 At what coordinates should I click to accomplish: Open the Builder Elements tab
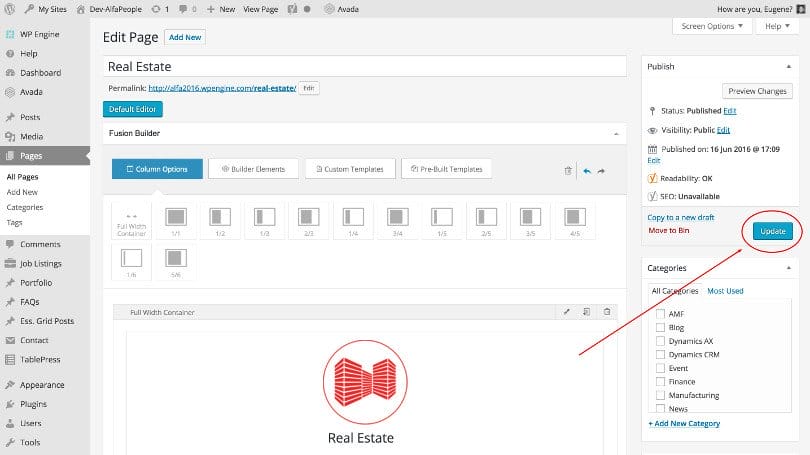[x=252, y=169]
